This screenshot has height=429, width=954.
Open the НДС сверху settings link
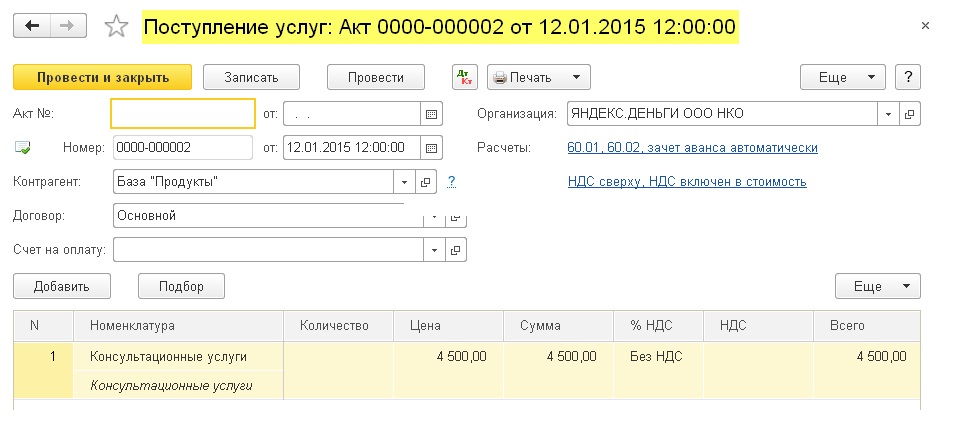687,182
